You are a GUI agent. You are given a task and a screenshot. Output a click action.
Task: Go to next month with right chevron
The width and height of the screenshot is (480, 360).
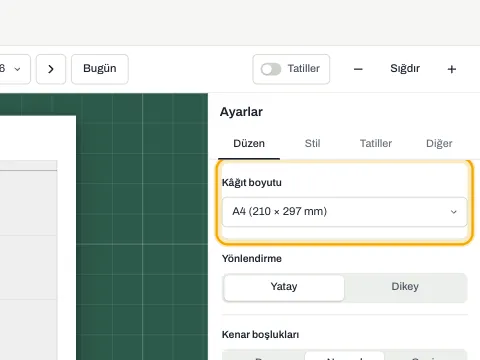click(51, 69)
